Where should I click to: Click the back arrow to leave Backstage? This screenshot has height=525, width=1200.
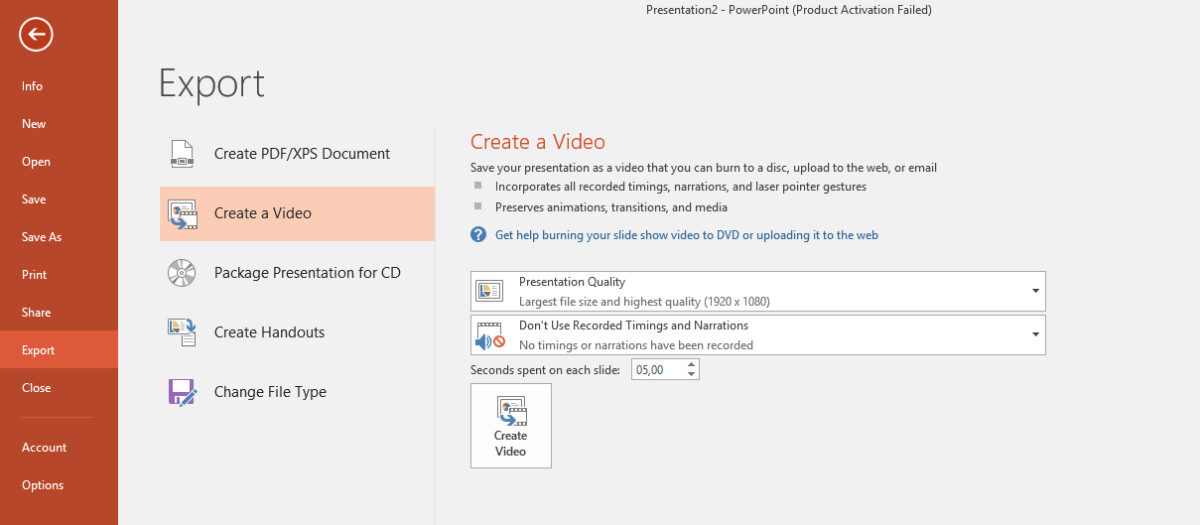36,36
